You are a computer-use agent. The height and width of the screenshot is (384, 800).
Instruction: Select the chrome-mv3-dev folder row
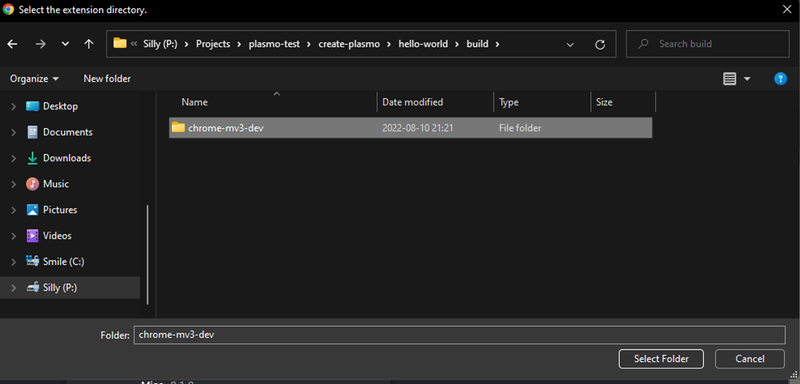411,128
